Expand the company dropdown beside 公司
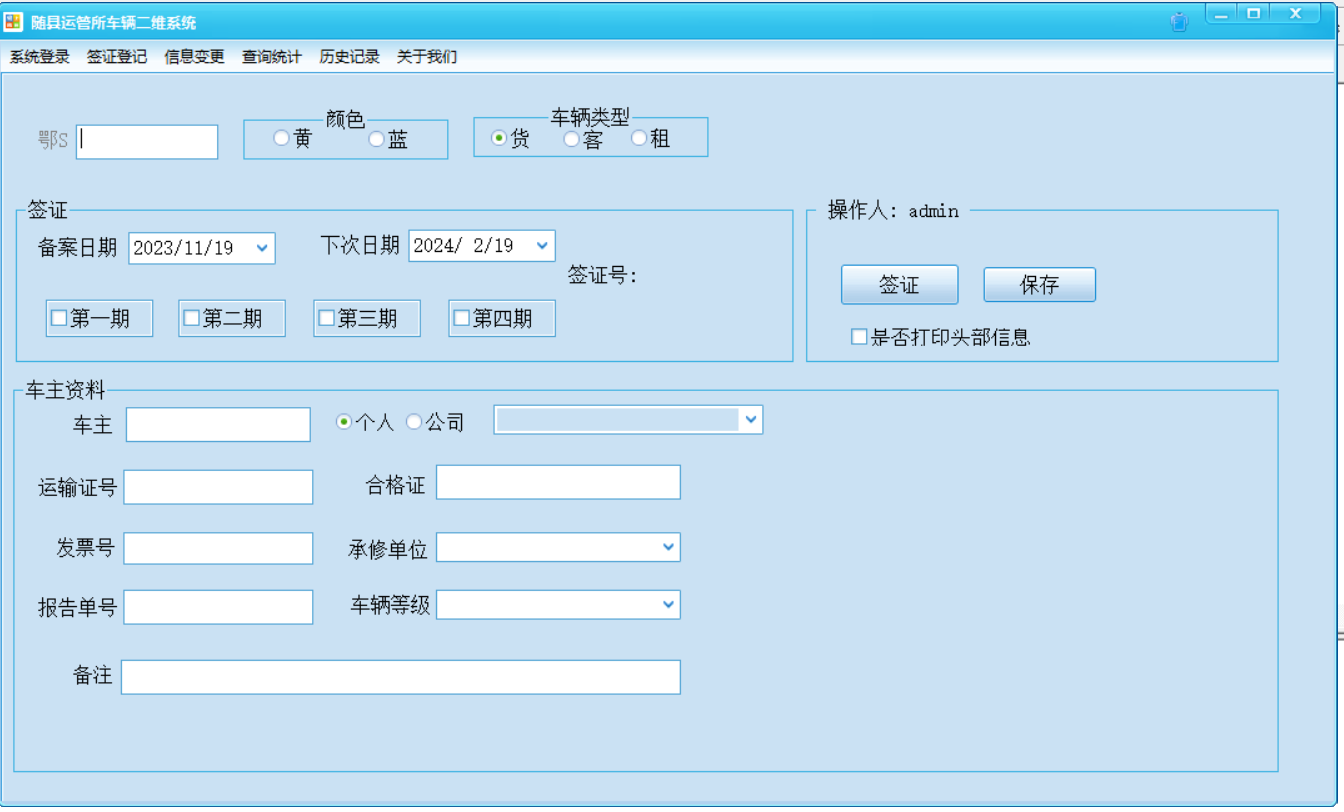Screen dimensions: 1344x812 coord(750,420)
